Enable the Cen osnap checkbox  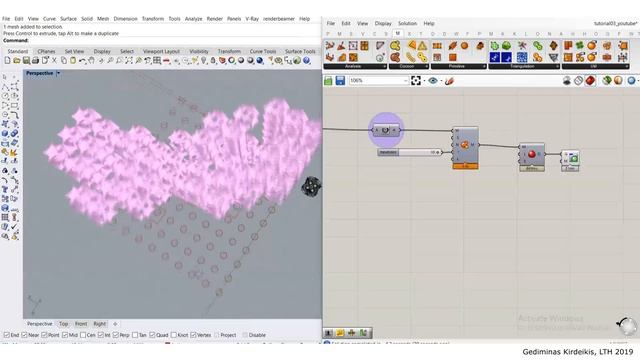pos(83,335)
